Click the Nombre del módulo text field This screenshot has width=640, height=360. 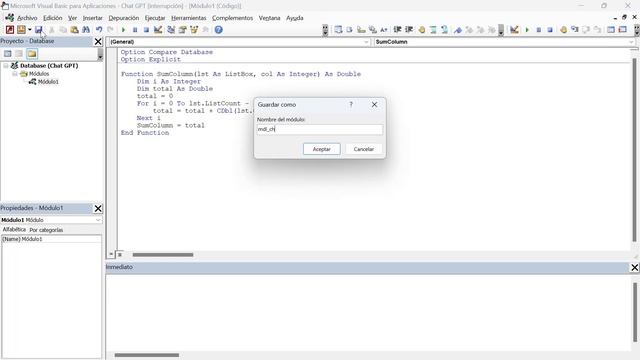[x=320, y=129]
